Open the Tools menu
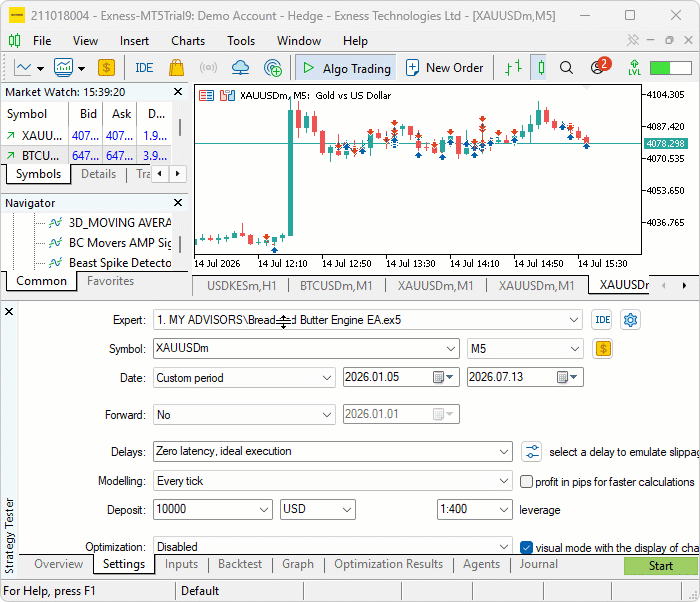 point(241,41)
